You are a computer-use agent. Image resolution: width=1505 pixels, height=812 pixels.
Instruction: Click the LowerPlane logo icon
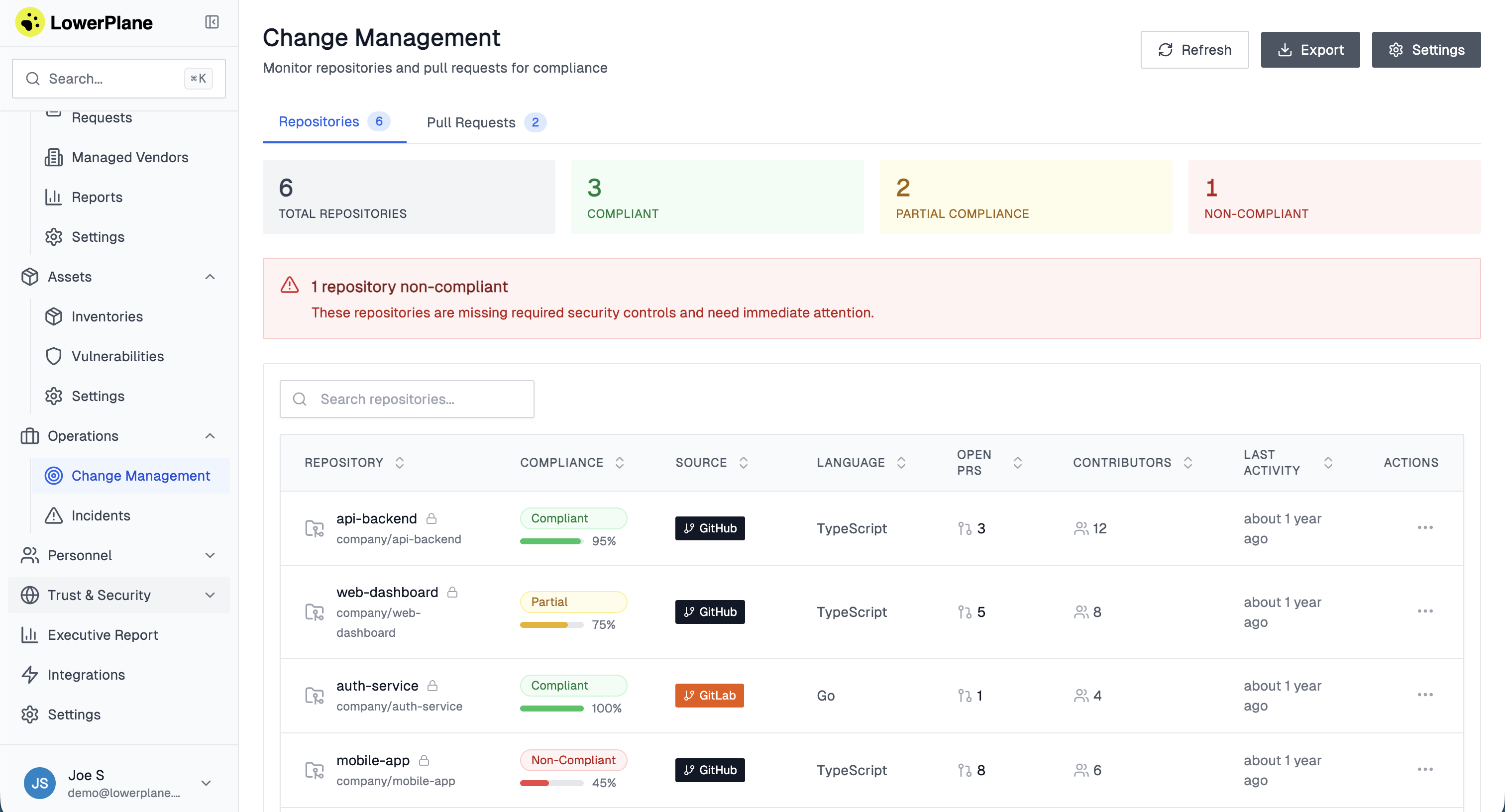pyautogui.click(x=30, y=22)
